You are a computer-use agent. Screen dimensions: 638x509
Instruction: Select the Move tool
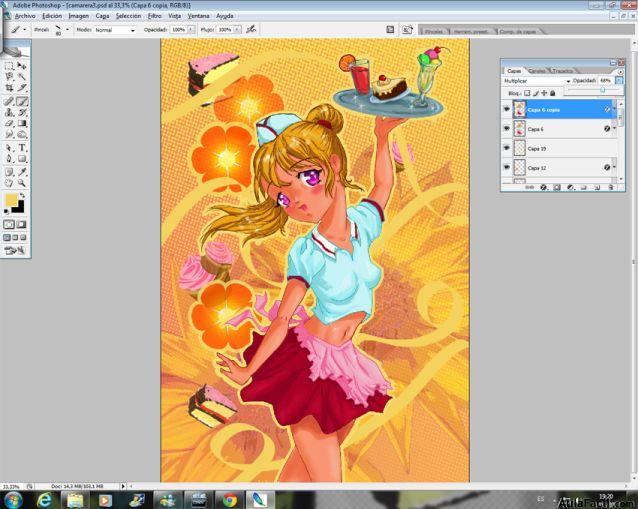(22, 66)
